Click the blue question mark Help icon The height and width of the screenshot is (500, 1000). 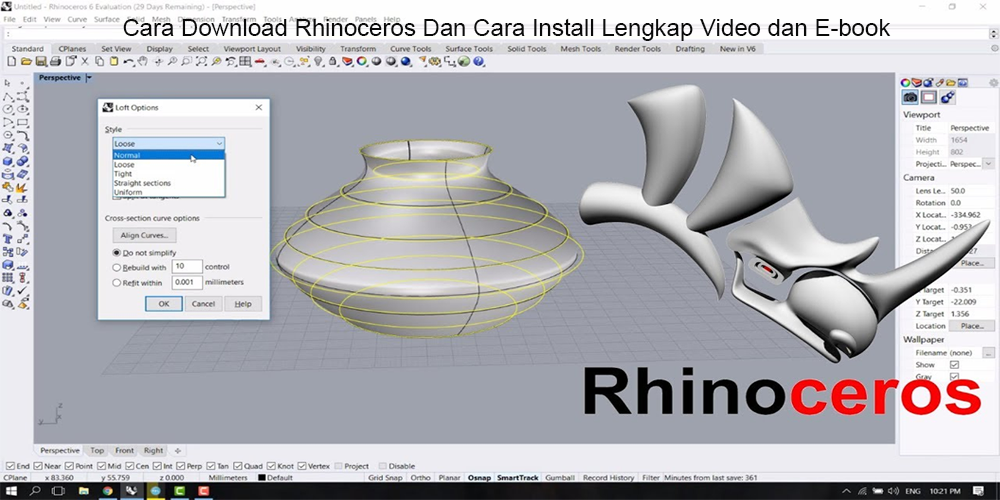478,61
